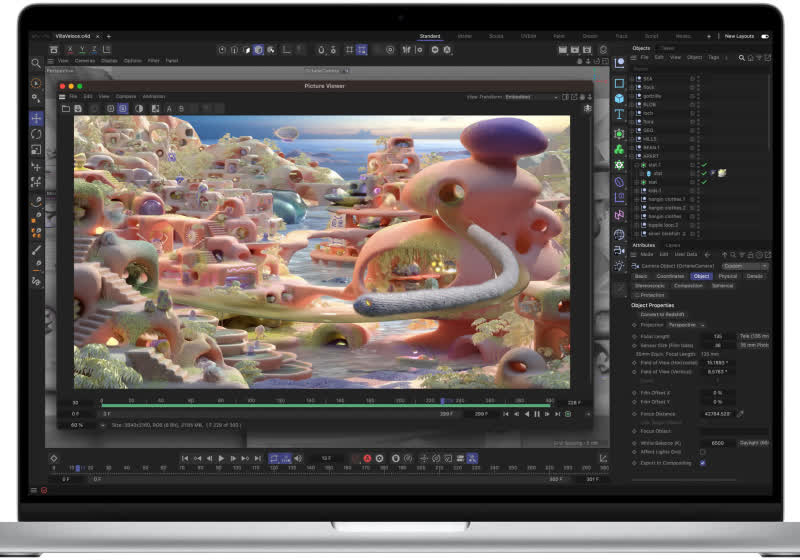Open the Projection Perspective dropdown
Image resolution: width=800 pixels, height=560 pixels.
point(683,324)
